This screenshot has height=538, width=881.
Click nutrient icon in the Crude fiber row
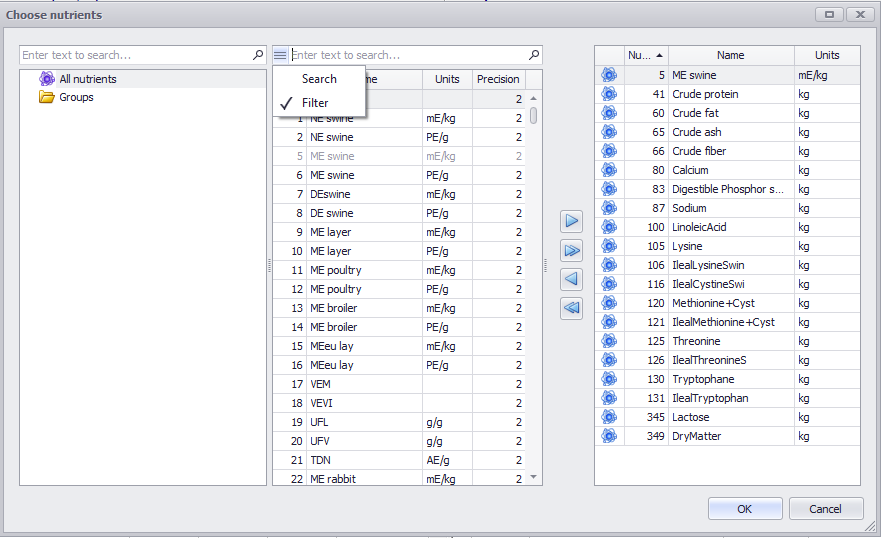click(x=609, y=151)
